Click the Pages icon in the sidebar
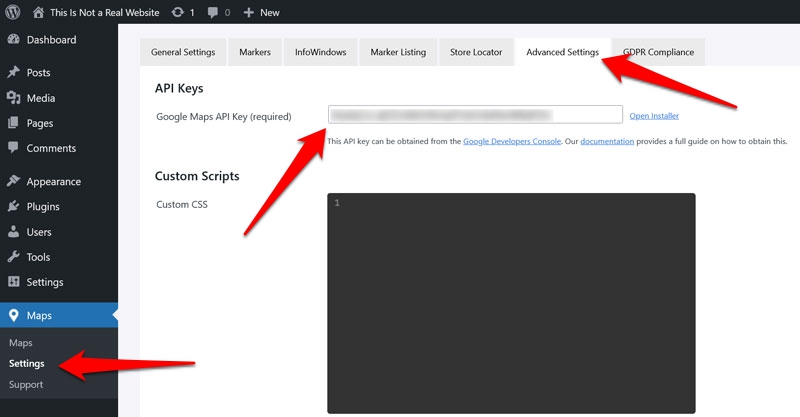The image size is (800, 417). (x=14, y=122)
